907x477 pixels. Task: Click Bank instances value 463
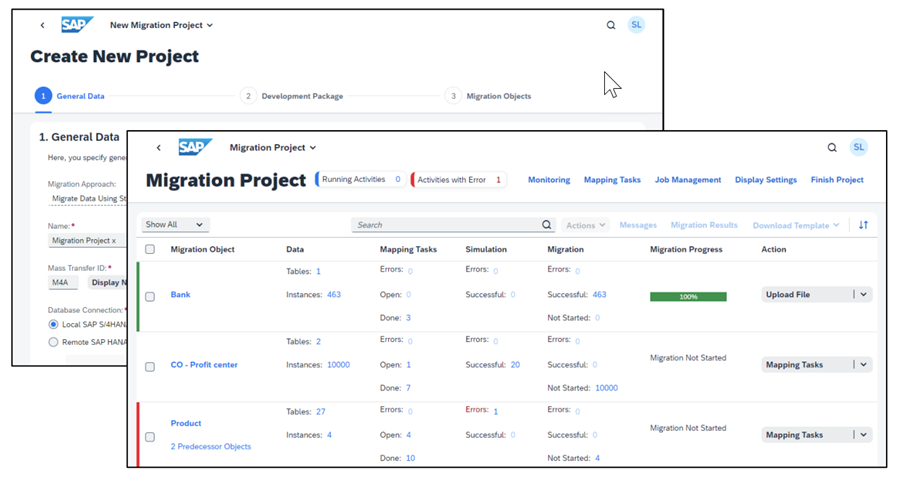click(334, 294)
